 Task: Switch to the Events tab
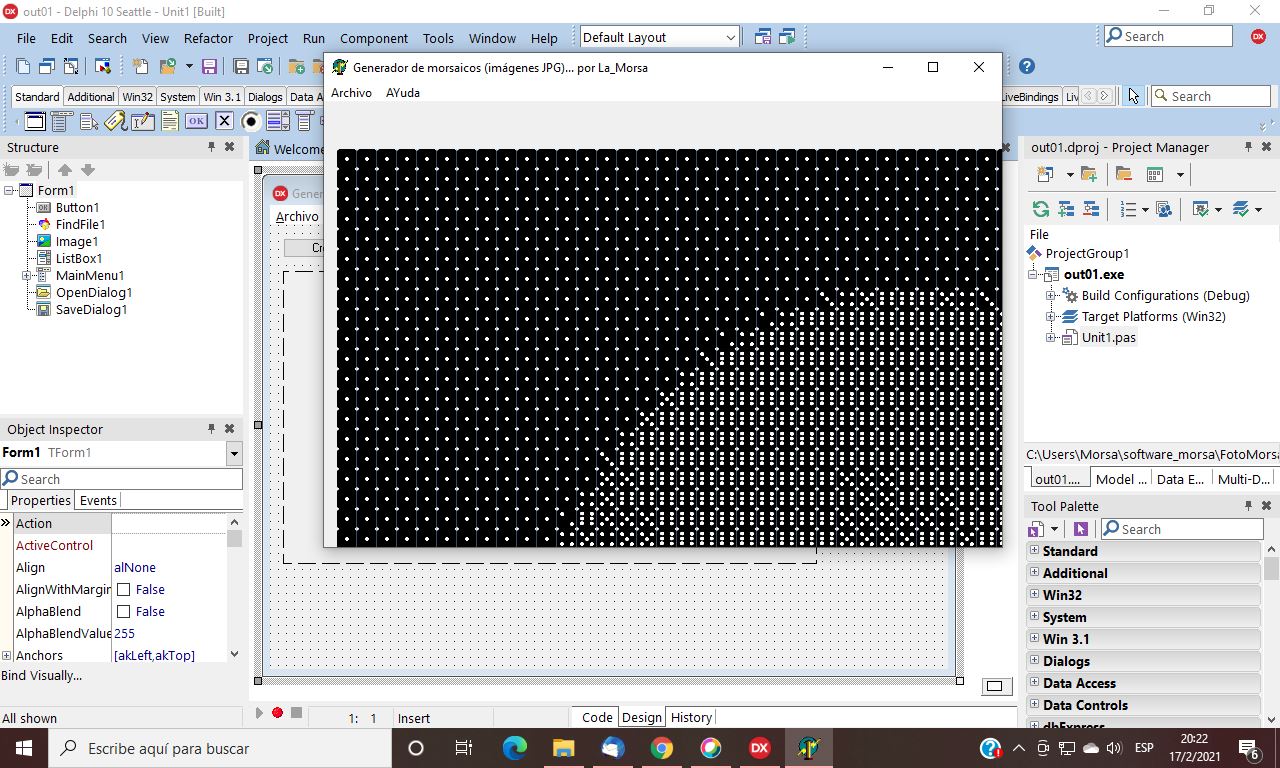tap(98, 501)
